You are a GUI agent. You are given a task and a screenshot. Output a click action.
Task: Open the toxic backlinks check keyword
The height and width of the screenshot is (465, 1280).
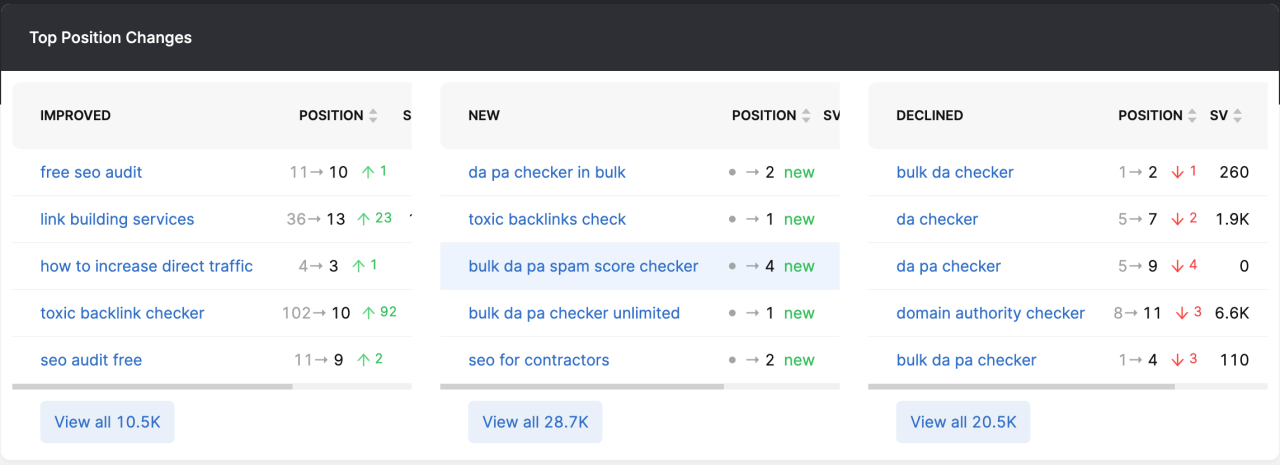coord(547,219)
